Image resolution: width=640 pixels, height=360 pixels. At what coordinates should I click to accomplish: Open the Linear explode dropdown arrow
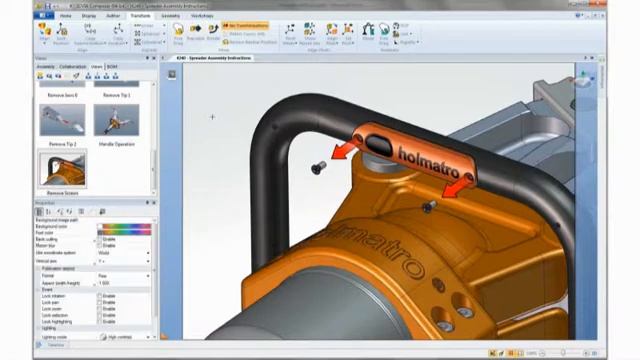coord(164,26)
